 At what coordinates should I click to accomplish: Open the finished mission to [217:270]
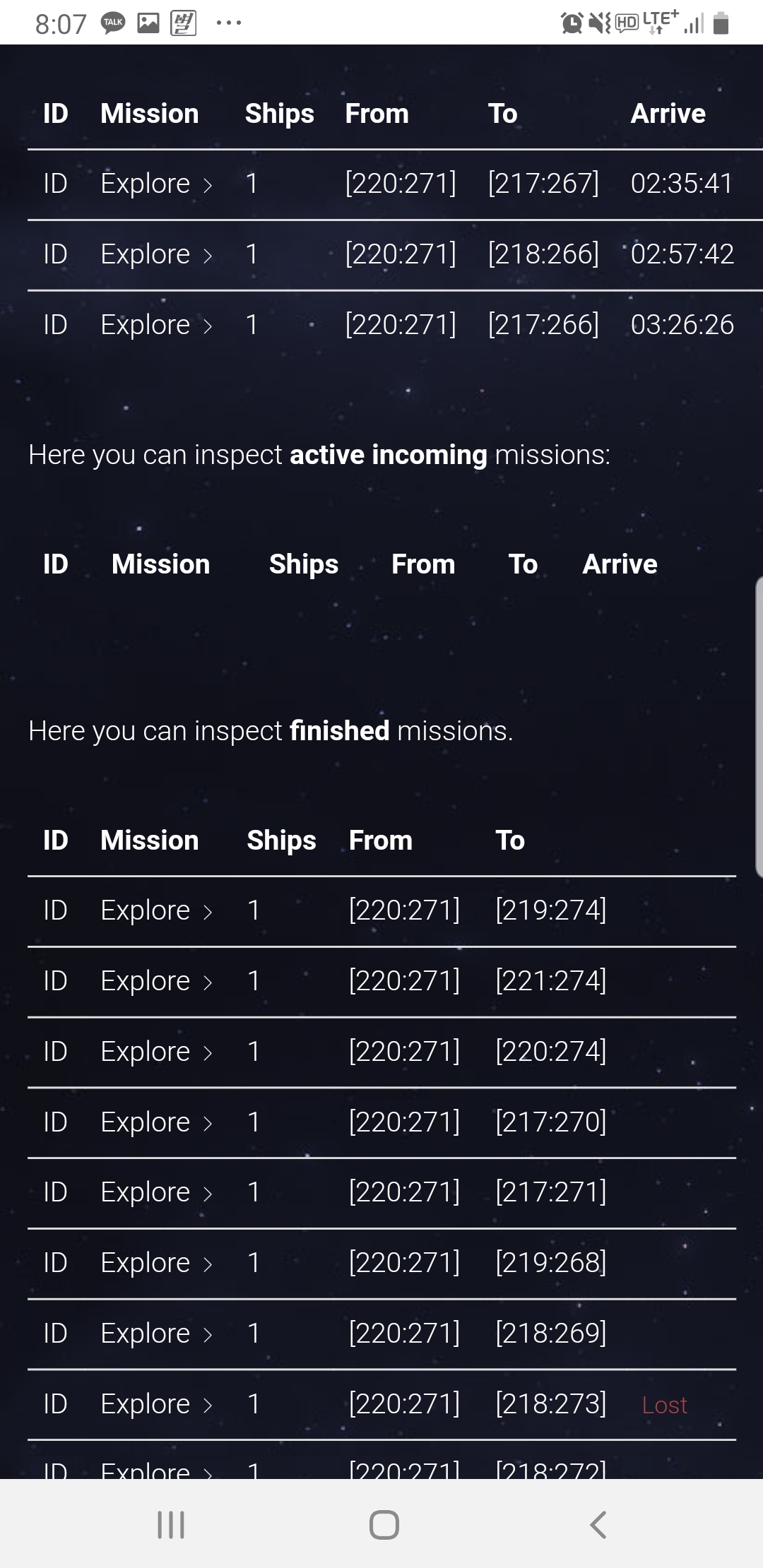tap(156, 1122)
